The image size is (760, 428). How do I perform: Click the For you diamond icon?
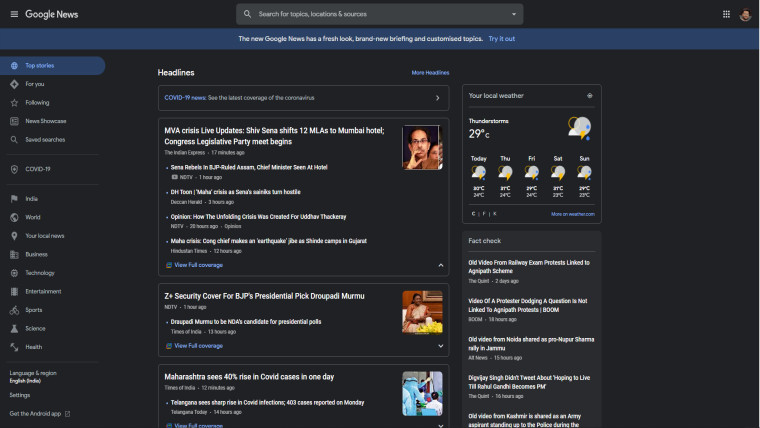click(14, 84)
